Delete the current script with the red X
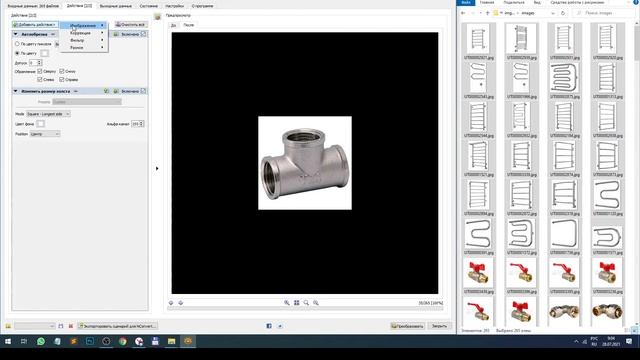Image resolution: width=640 pixels, height=360 pixels. (71, 326)
